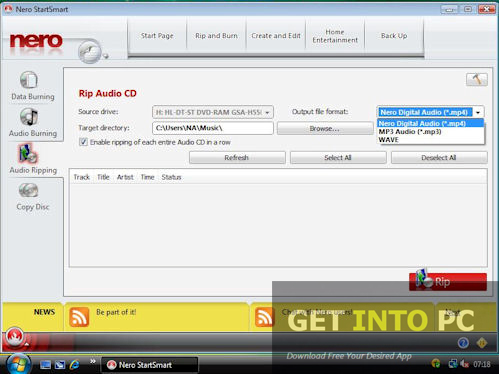Choose WAVE output format option
The image size is (499, 374).
430,140
